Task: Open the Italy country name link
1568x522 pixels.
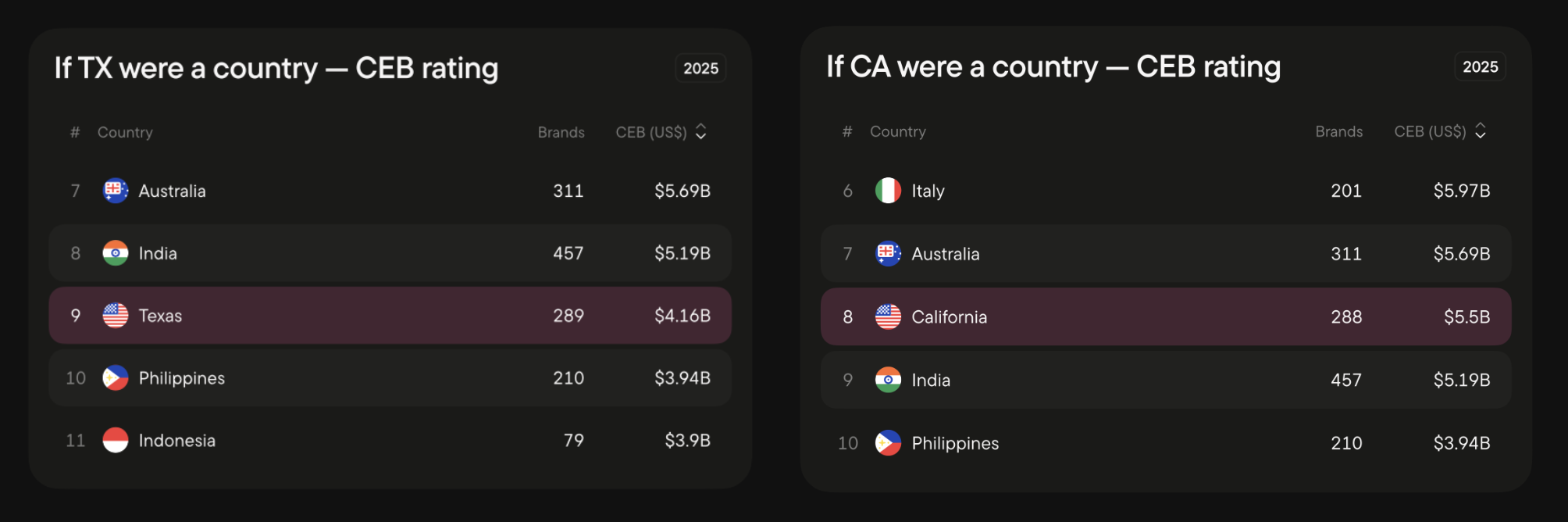Action: click(x=928, y=191)
